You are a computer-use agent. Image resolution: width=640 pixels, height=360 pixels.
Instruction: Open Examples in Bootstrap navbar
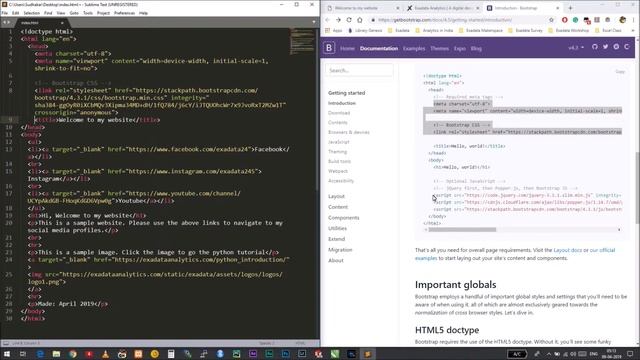(414, 49)
